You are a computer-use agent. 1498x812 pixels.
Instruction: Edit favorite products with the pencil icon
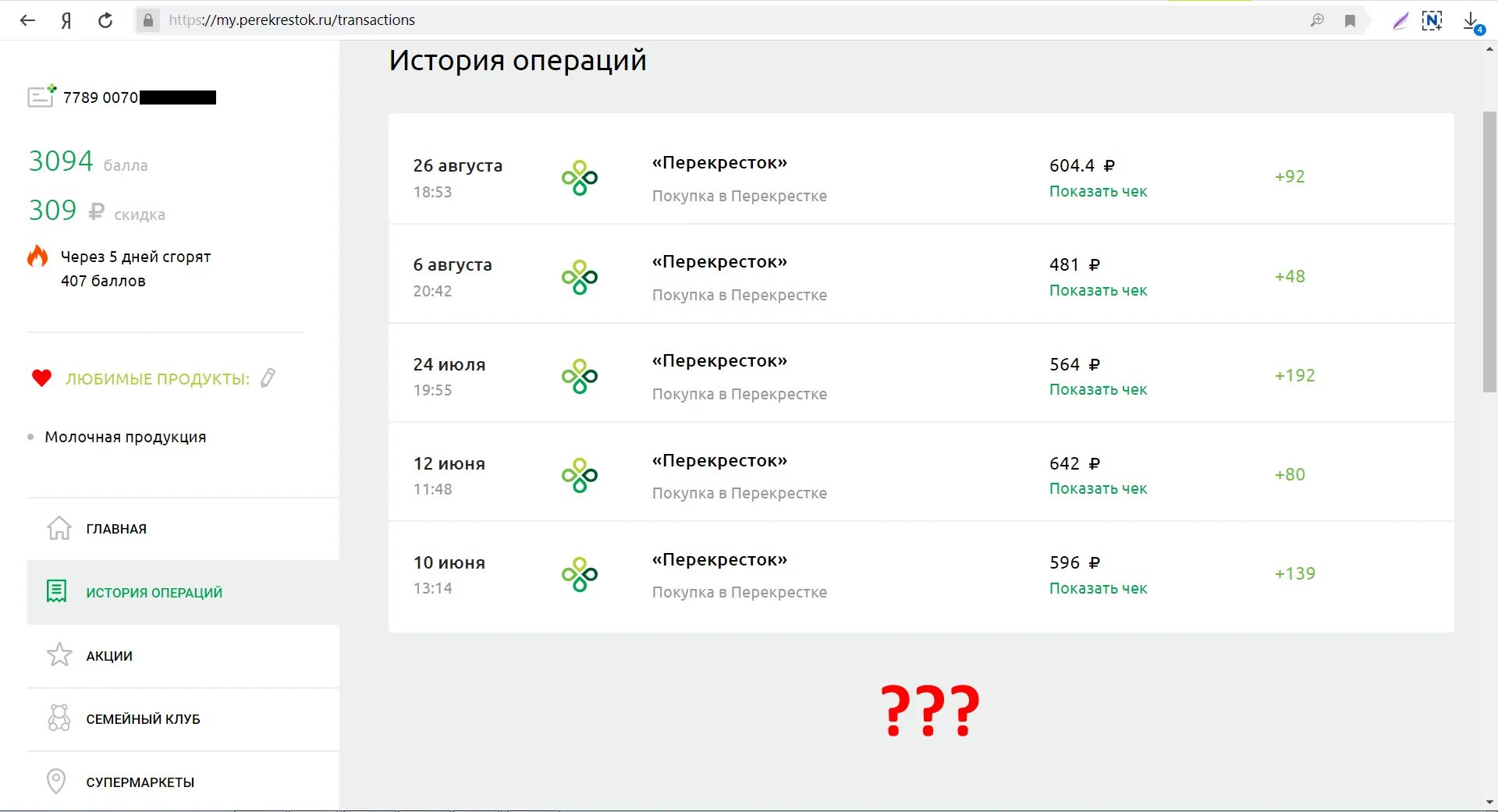pos(268,378)
